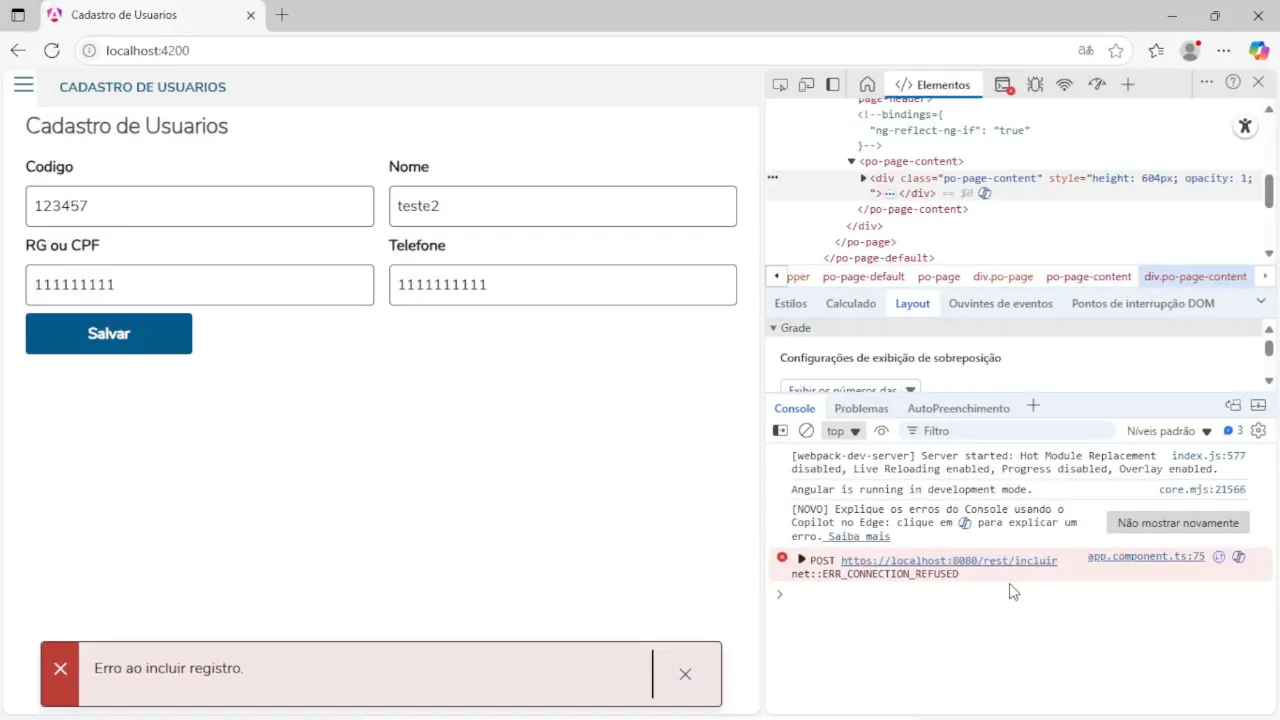Open the DevTools Welcome home icon
Image resolution: width=1280 pixels, height=720 pixels.
tap(867, 85)
